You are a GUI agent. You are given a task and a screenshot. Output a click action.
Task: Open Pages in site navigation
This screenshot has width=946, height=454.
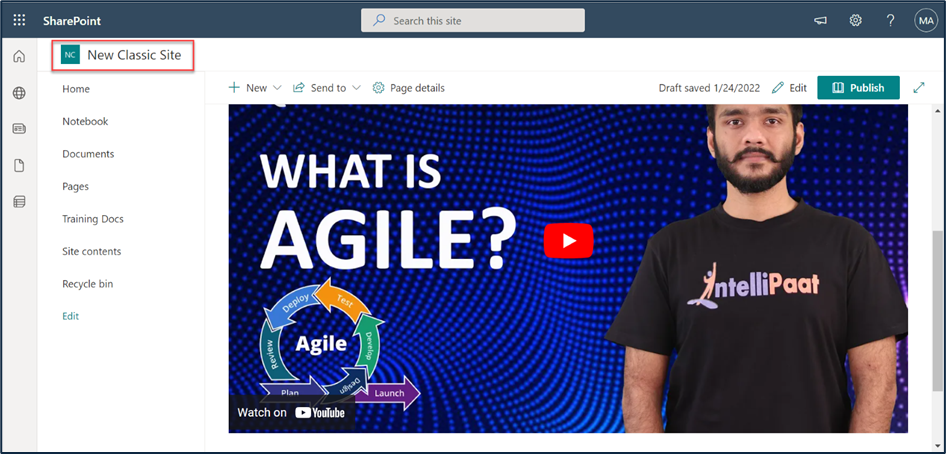click(x=75, y=186)
